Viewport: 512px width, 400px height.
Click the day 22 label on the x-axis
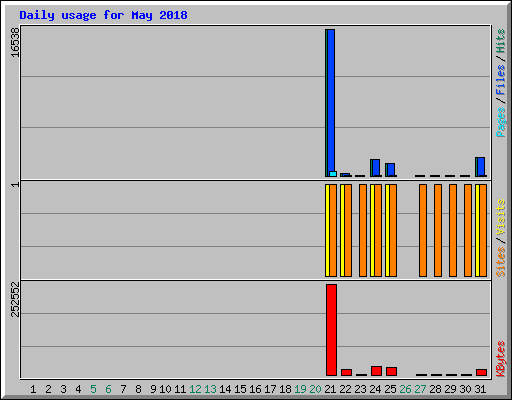point(345,389)
